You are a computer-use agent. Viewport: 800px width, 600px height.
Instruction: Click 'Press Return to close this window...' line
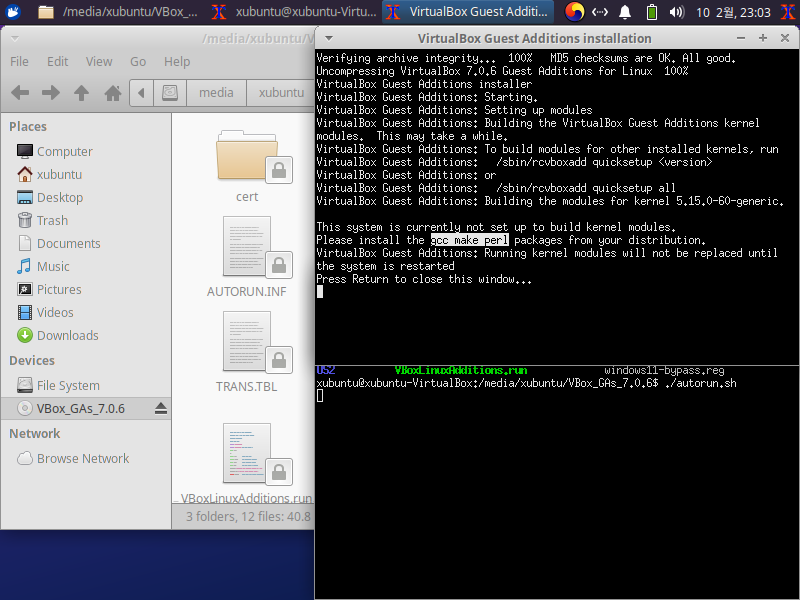(x=424, y=279)
